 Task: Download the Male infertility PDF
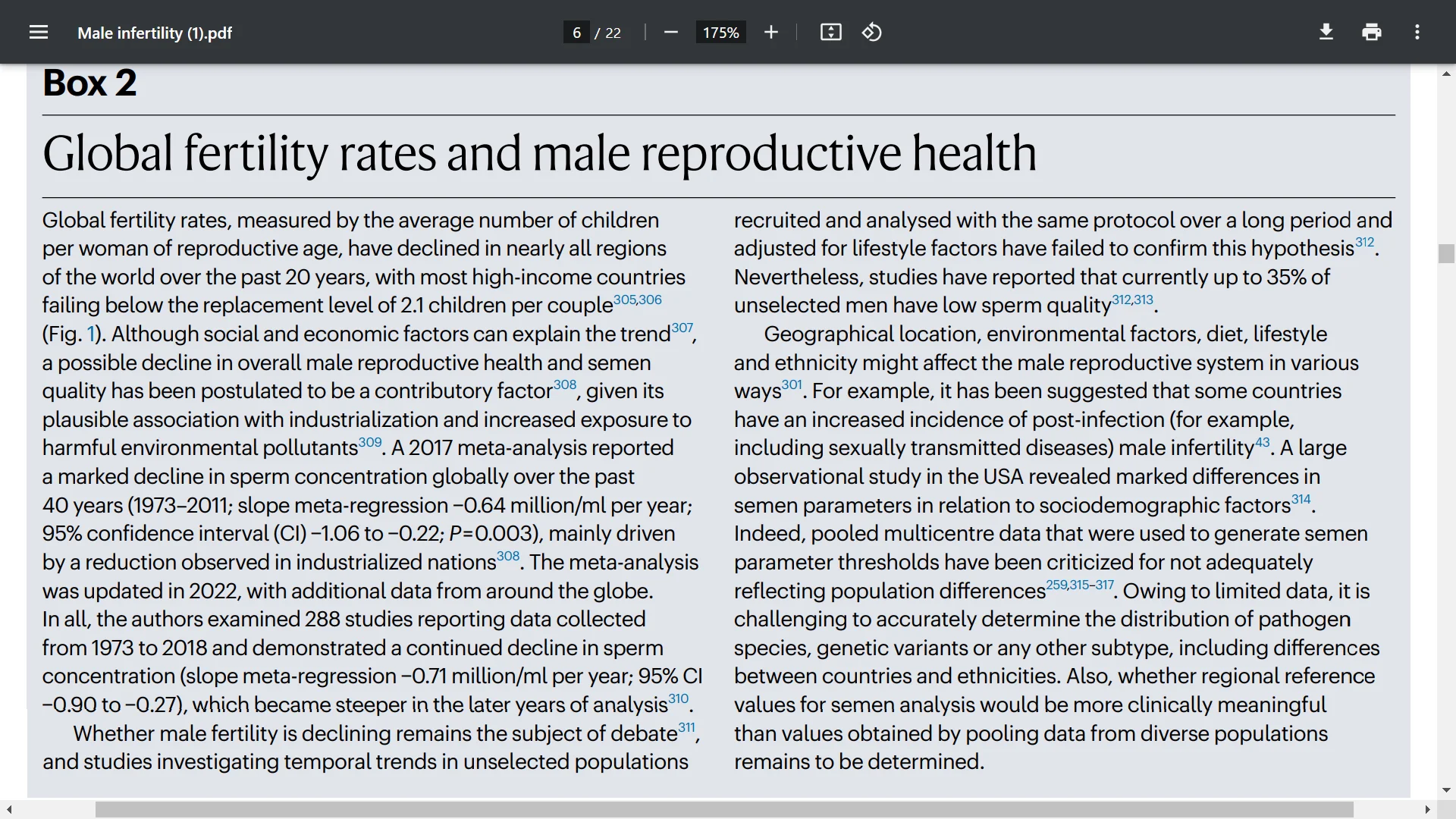tap(1326, 32)
